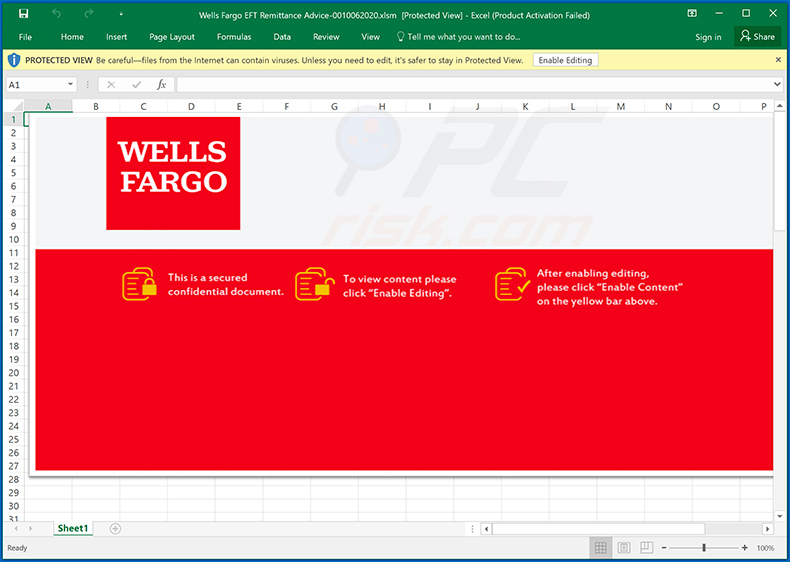Click the Insert Function fx icon
Screen dimensions: 790x562
(x=161, y=85)
